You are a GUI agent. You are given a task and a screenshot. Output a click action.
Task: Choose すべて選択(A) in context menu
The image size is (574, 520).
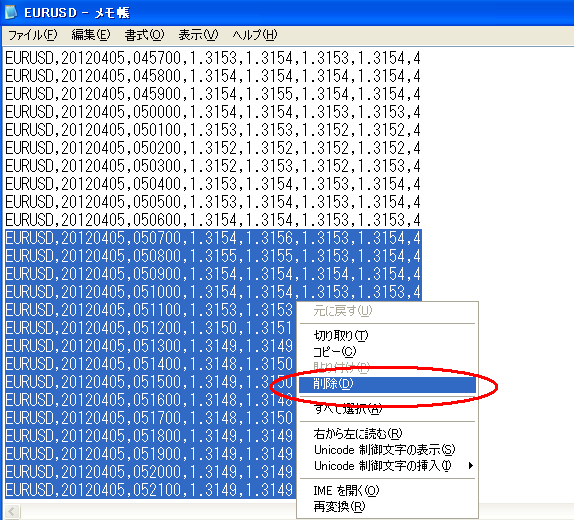coord(387,408)
